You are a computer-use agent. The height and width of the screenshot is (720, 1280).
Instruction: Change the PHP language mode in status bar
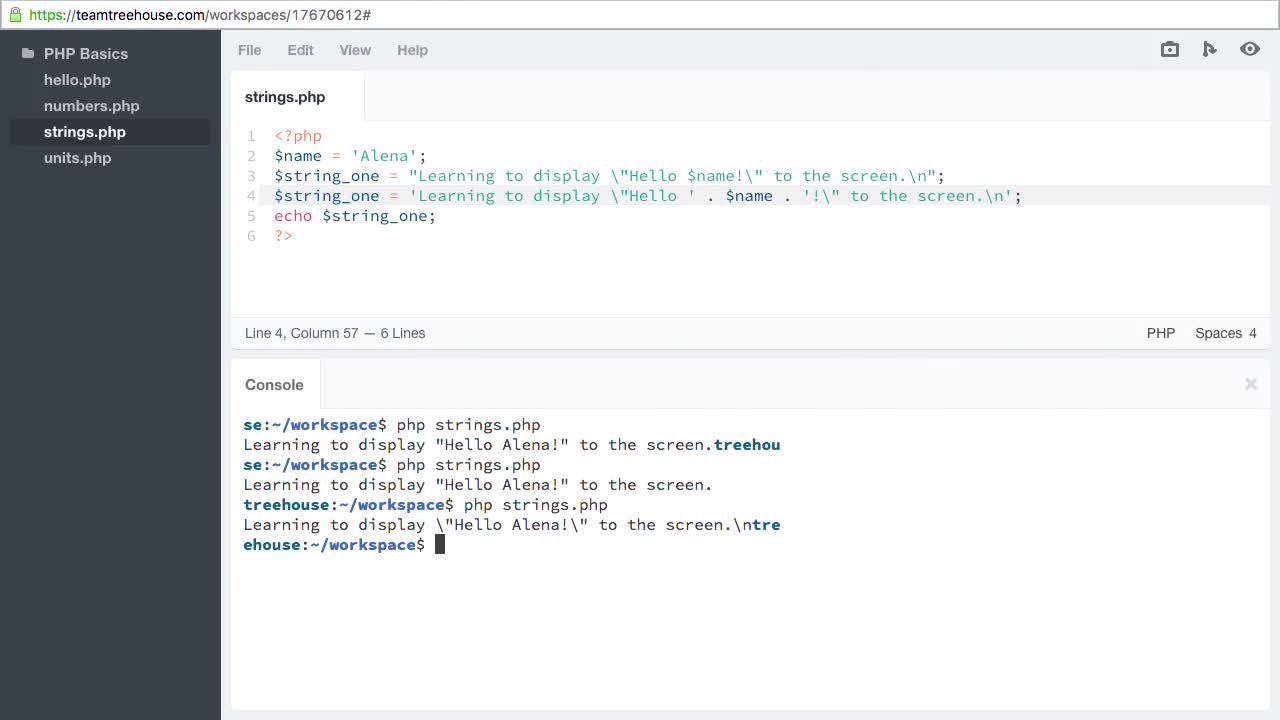pos(1160,333)
